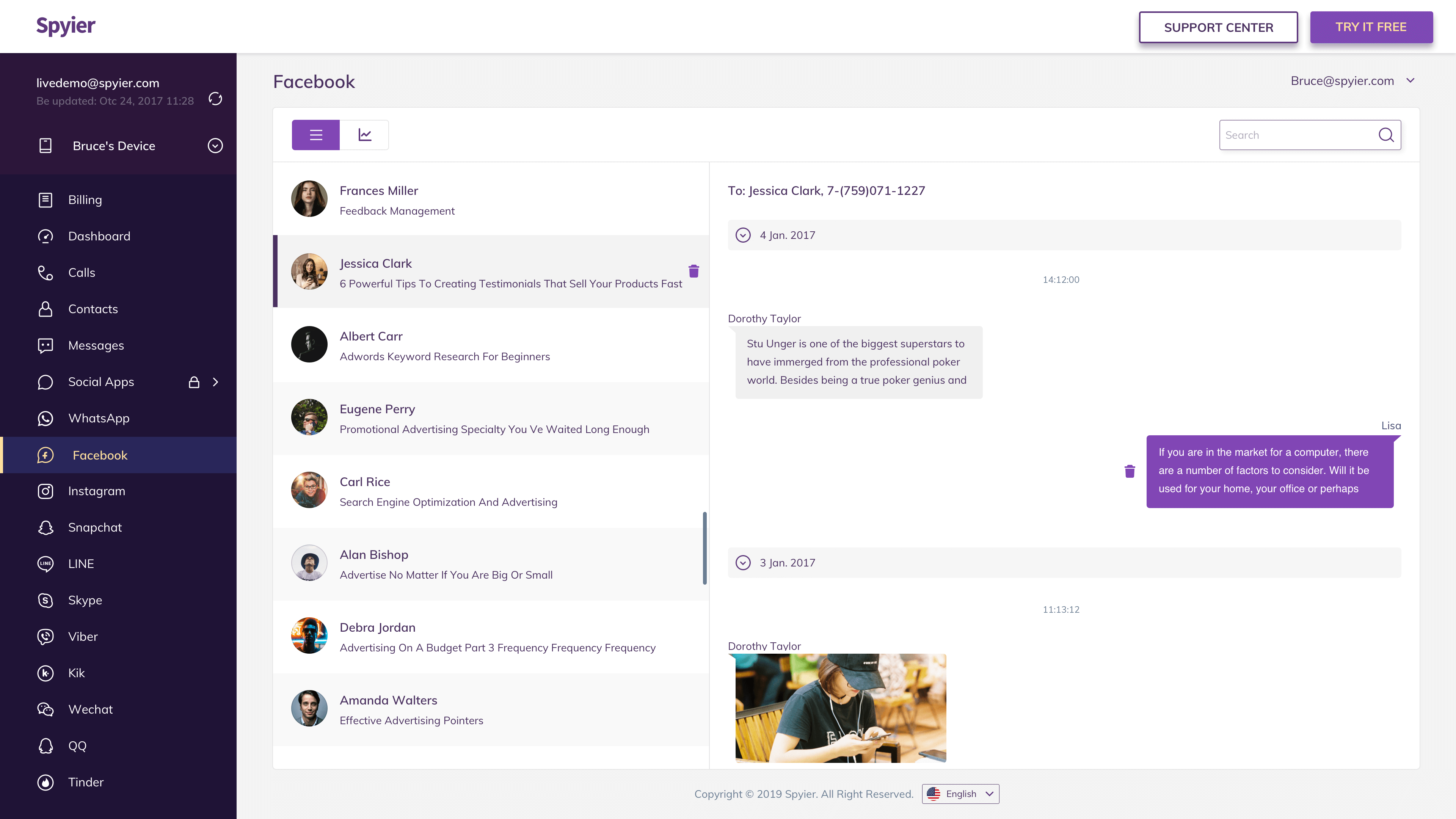The image size is (1456, 819).
Task: Click the LINE icon in sidebar
Action: pos(45,564)
